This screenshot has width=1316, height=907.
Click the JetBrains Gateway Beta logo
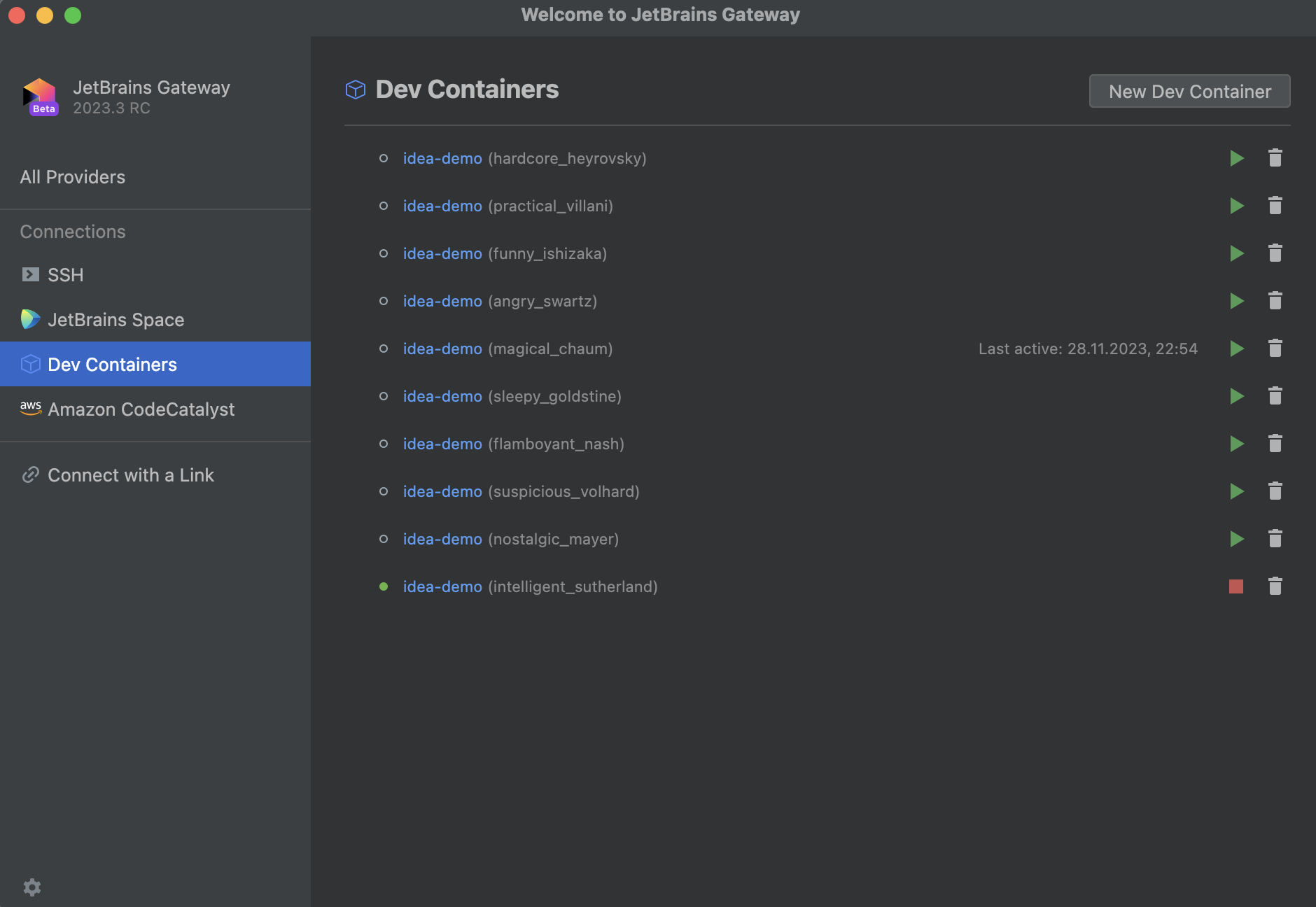[x=40, y=97]
